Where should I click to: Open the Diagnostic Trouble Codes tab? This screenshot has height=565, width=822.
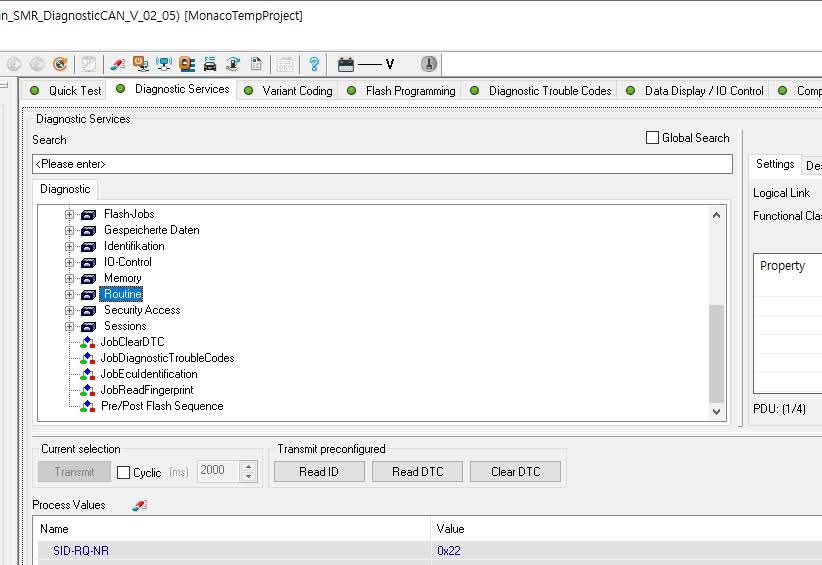point(541,91)
